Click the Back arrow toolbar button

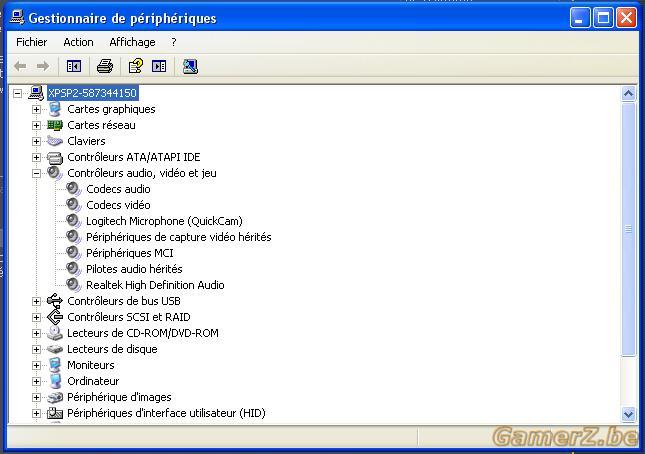[20, 66]
